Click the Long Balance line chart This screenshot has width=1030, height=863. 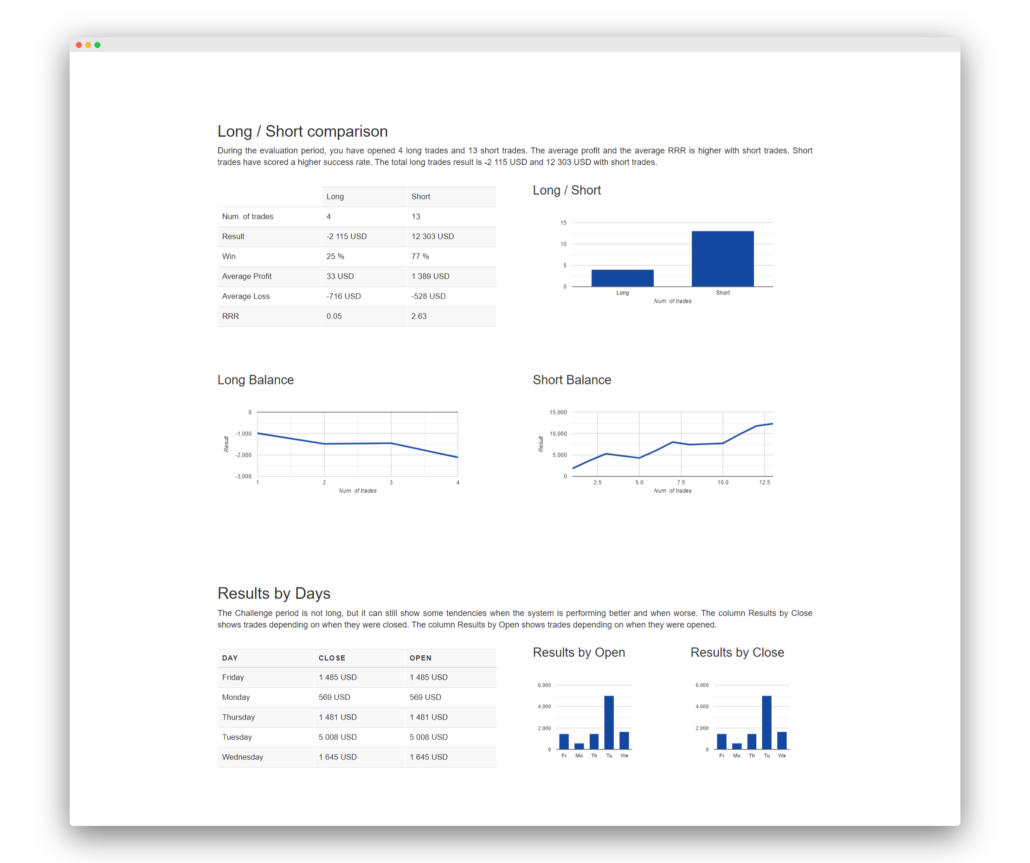coord(357,444)
